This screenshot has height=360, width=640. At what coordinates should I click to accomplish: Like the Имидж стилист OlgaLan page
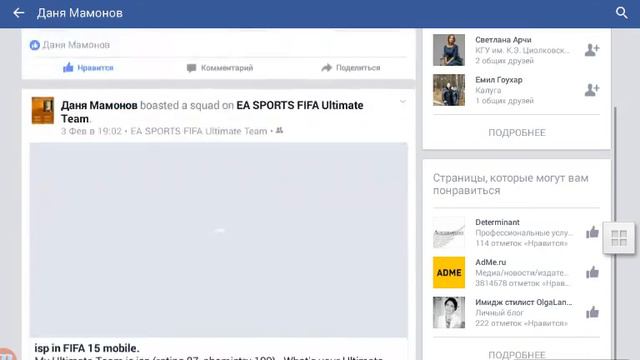pyautogui.click(x=592, y=313)
